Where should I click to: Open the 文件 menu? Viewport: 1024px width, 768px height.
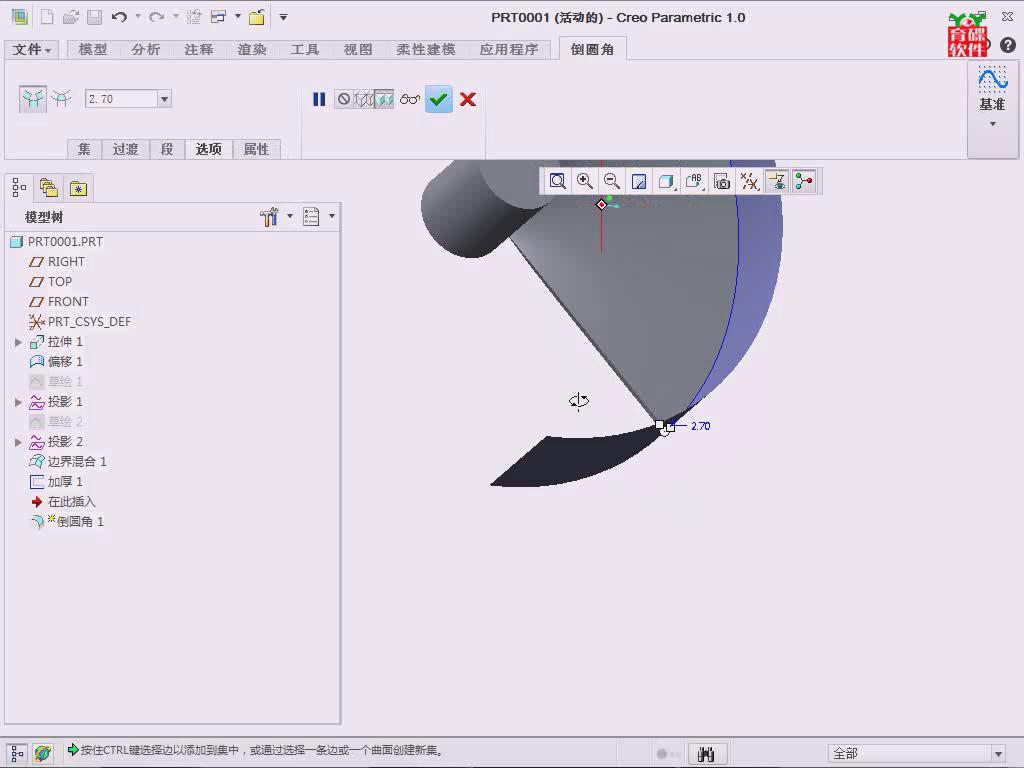tap(31, 50)
